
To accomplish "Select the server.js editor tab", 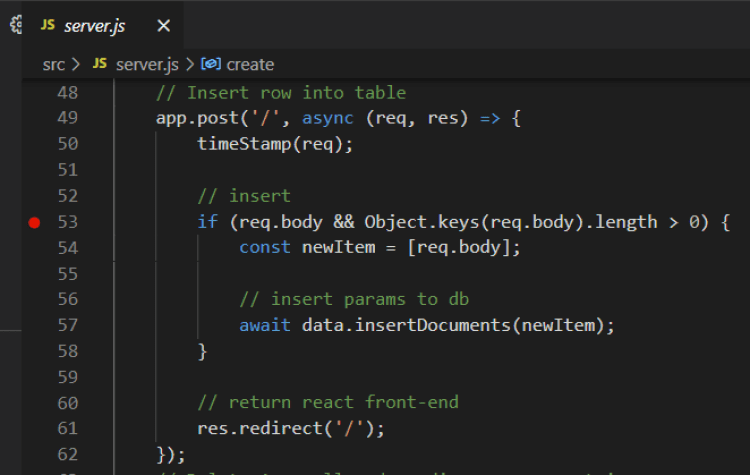I will (x=94, y=26).
